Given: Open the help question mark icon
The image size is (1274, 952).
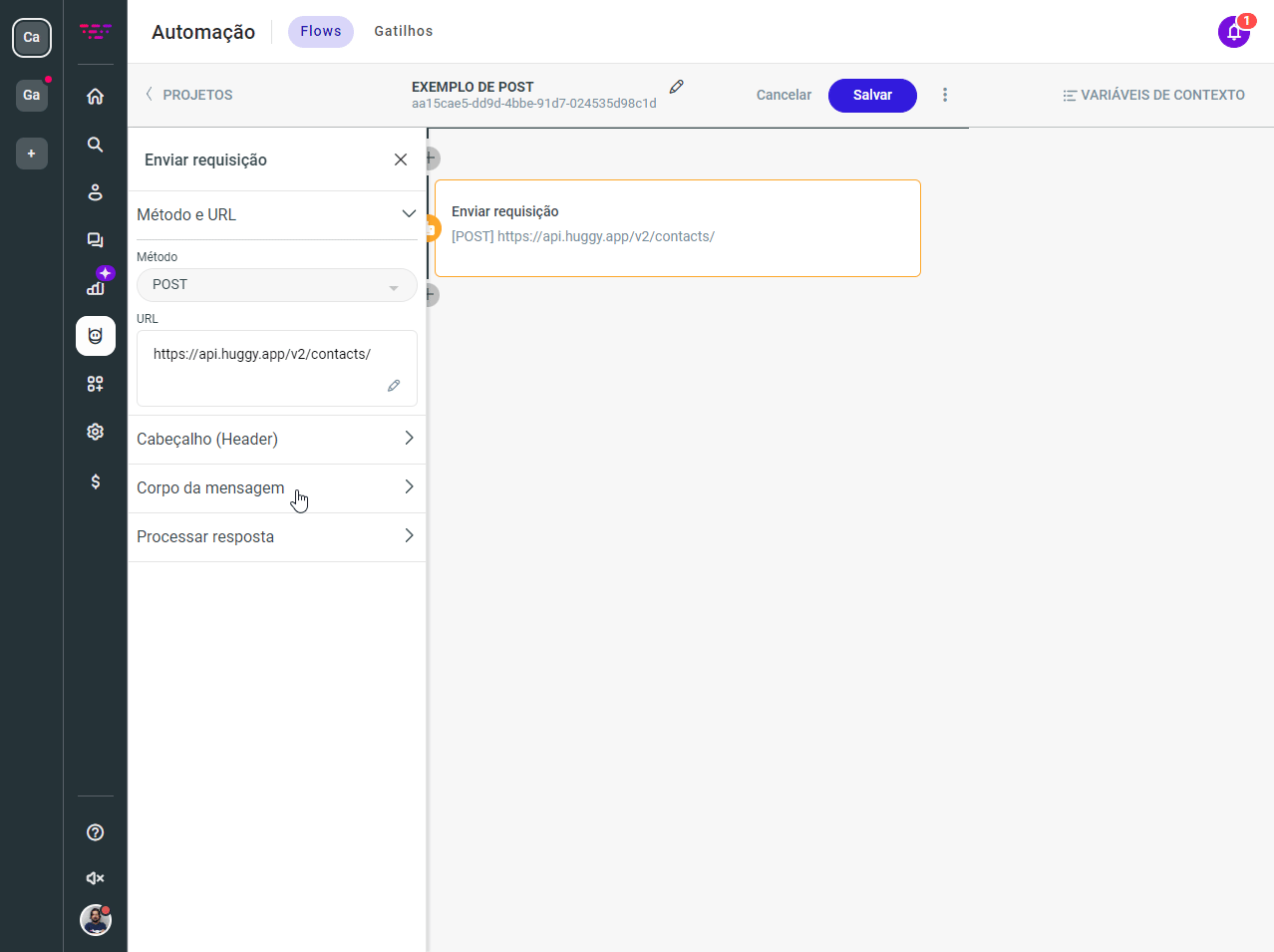Looking at the screenshot, I should tap(95, 832).
